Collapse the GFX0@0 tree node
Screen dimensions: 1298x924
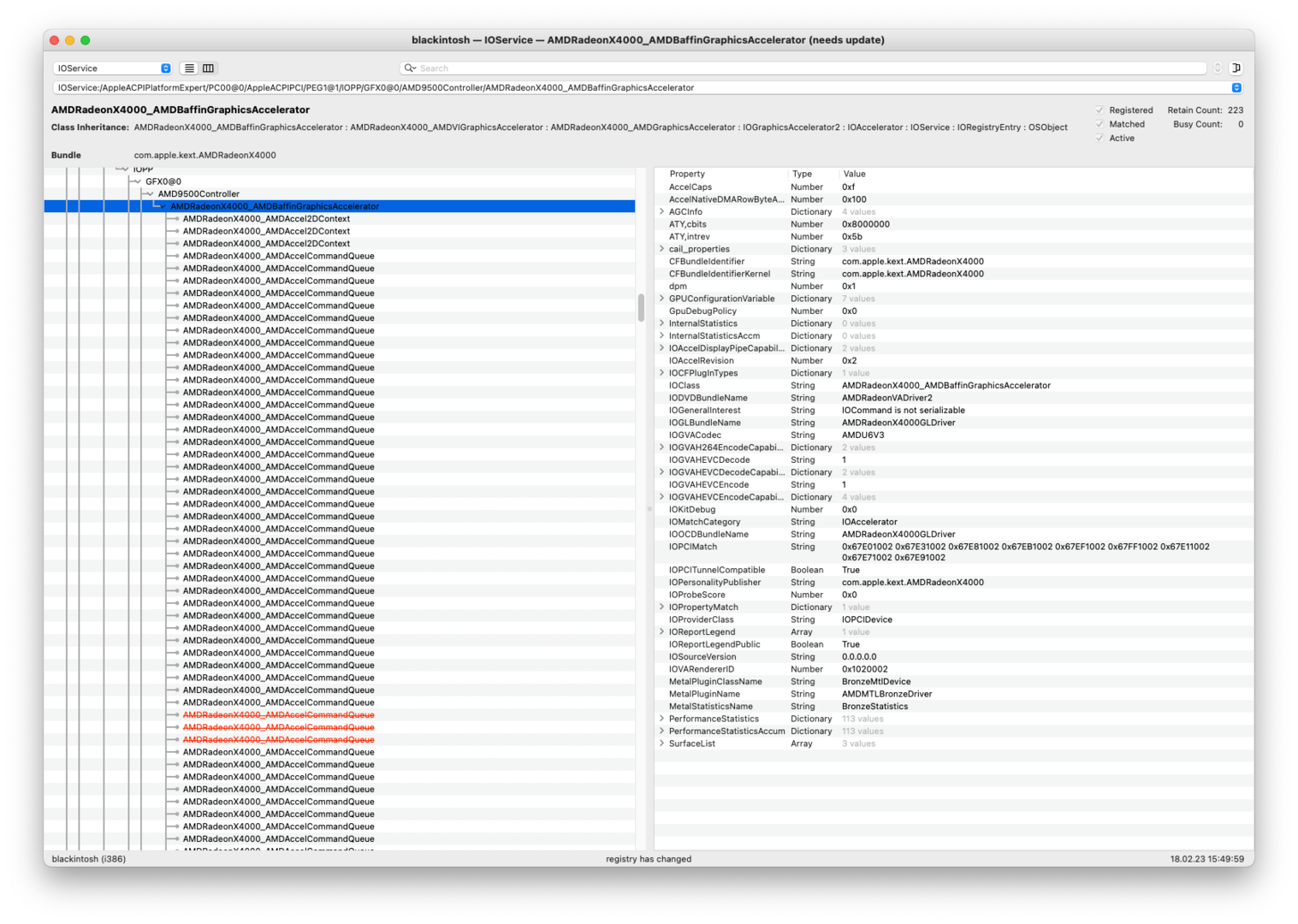(x=136, y=181)
